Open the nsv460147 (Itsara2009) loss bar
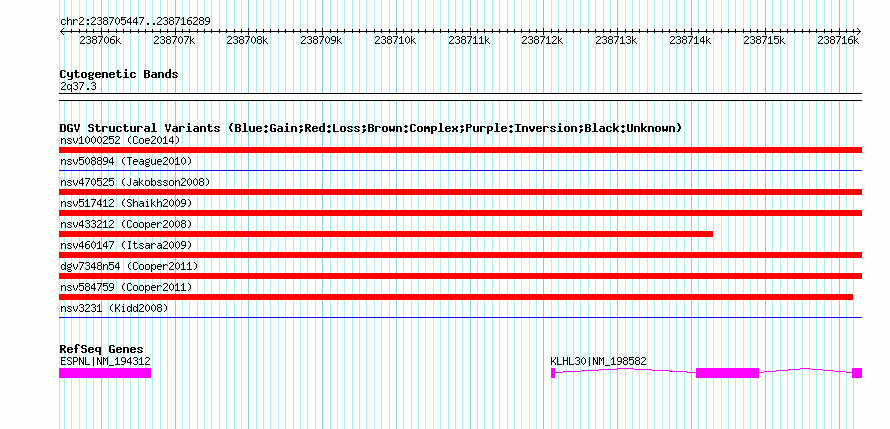The image size is (890, 429). click(x=460, y=255)
